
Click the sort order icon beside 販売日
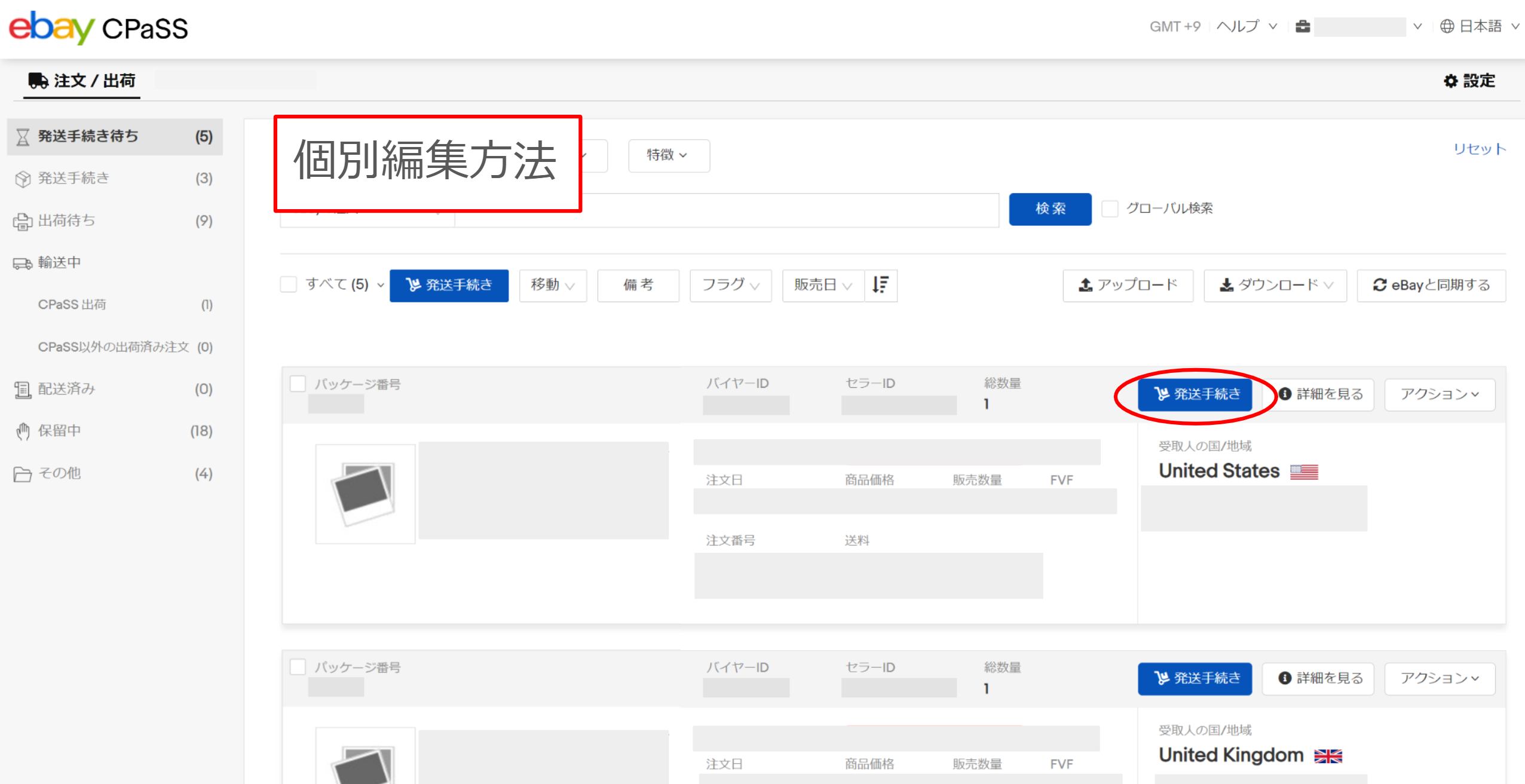pyautogui.click(x=880, y=285)
